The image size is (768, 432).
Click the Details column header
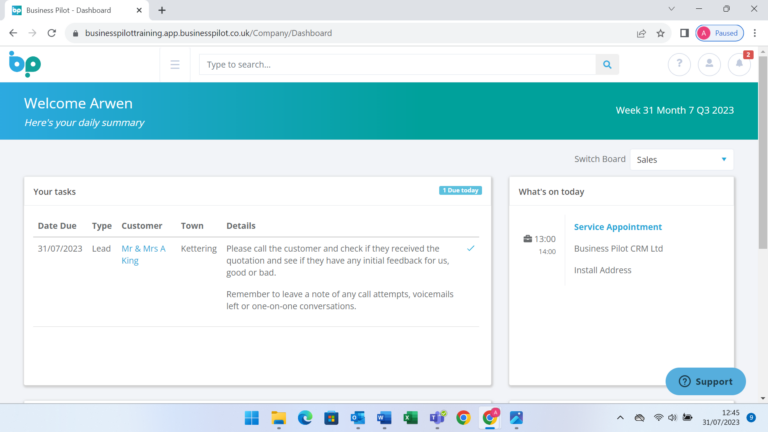click(x=240, y=226)
